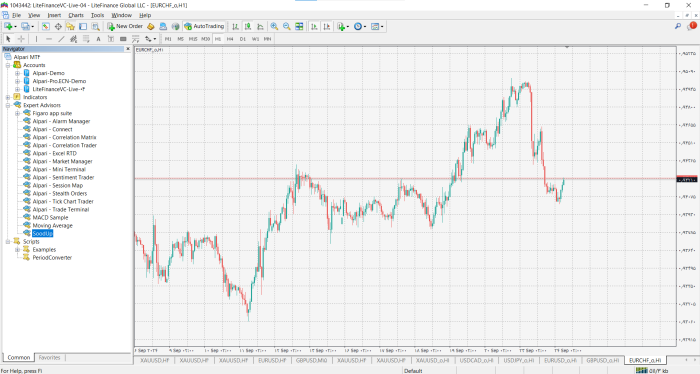Select the MACD Sample expert advisor
Image resolution: width=700 pixels, height=374 pixels.
click(x=50, y=218)
